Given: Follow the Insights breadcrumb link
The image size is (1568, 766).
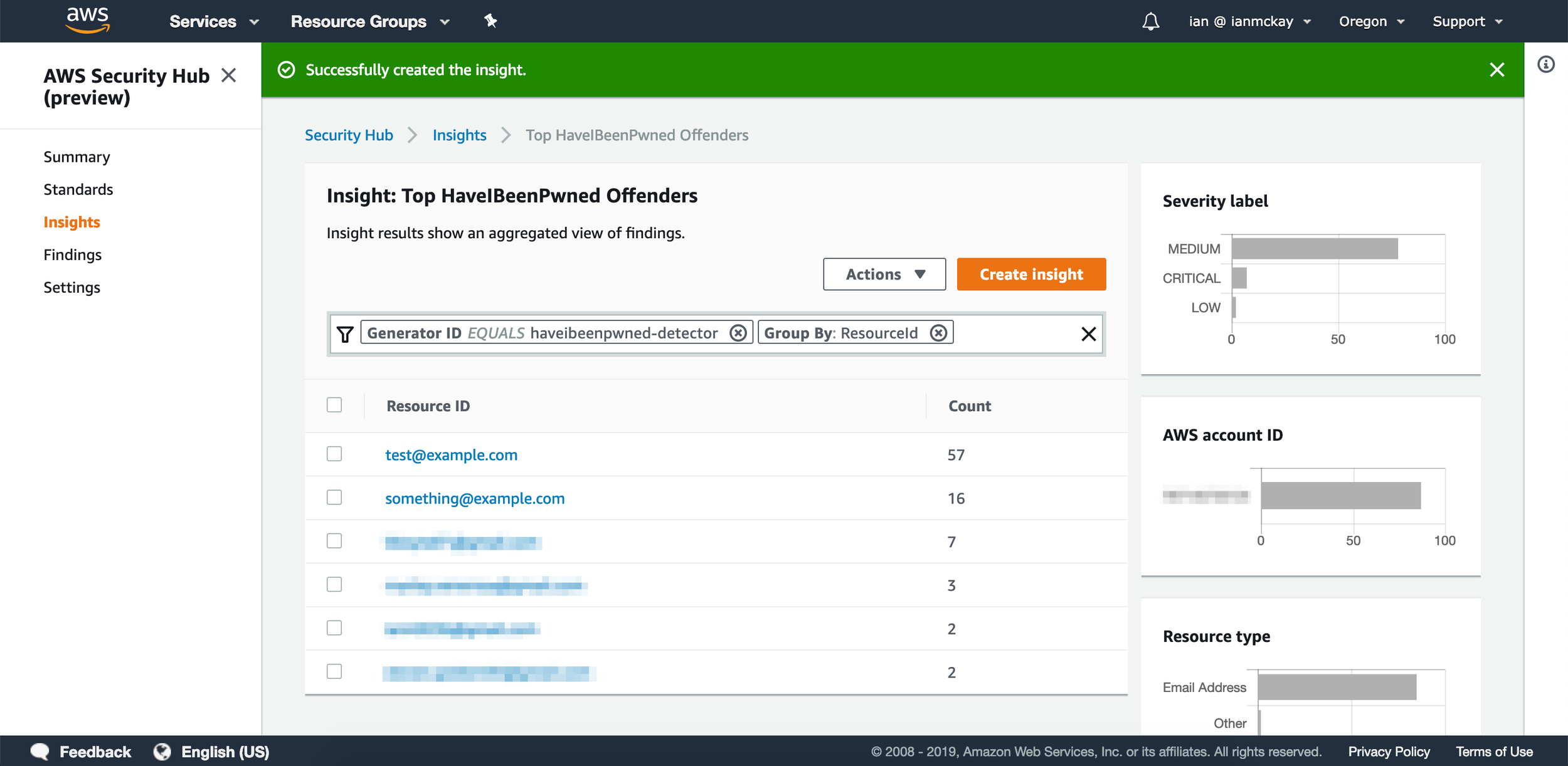Looking at the screenshot, I should click(459, 135).
